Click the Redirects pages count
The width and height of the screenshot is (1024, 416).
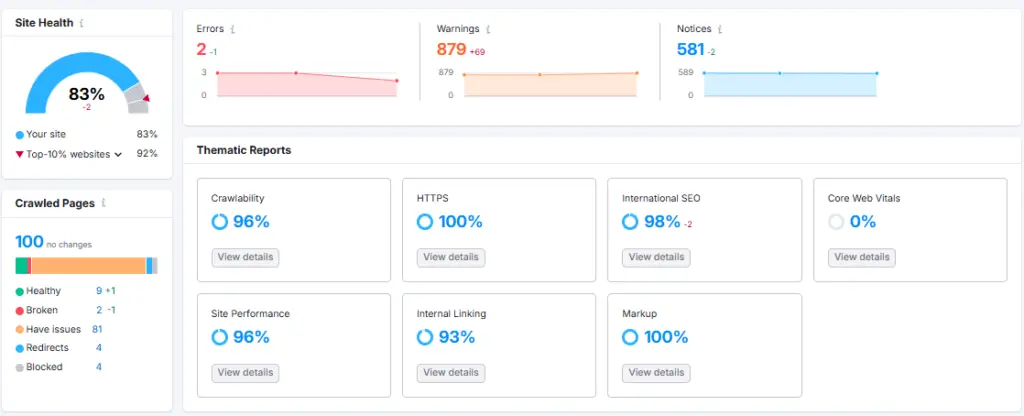pyautogui.click(x=99, y=348)
